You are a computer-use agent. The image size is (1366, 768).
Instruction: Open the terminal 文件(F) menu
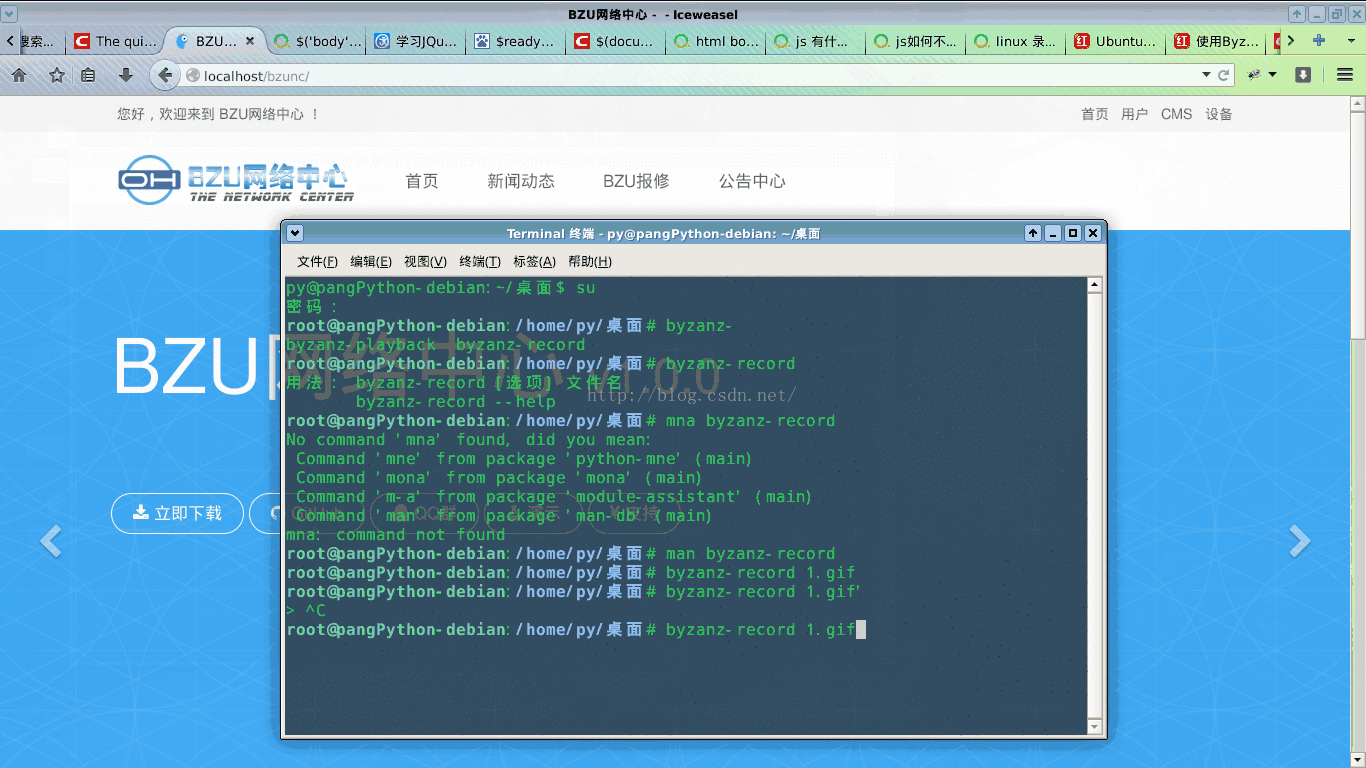click(x=317, y=262)
